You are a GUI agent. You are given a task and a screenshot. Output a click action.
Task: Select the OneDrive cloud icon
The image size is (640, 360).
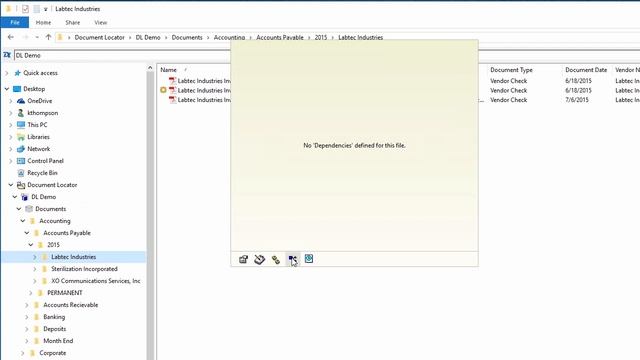click(x=21, y=101)
